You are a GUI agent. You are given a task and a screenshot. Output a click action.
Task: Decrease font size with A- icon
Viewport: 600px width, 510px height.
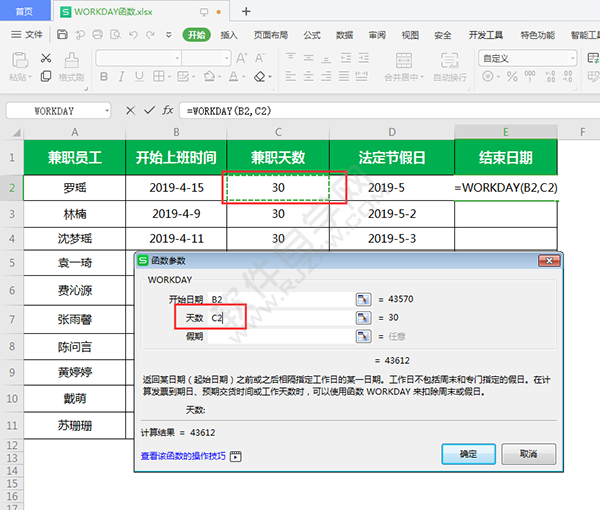pyautogui.click(x=260, y=58)
